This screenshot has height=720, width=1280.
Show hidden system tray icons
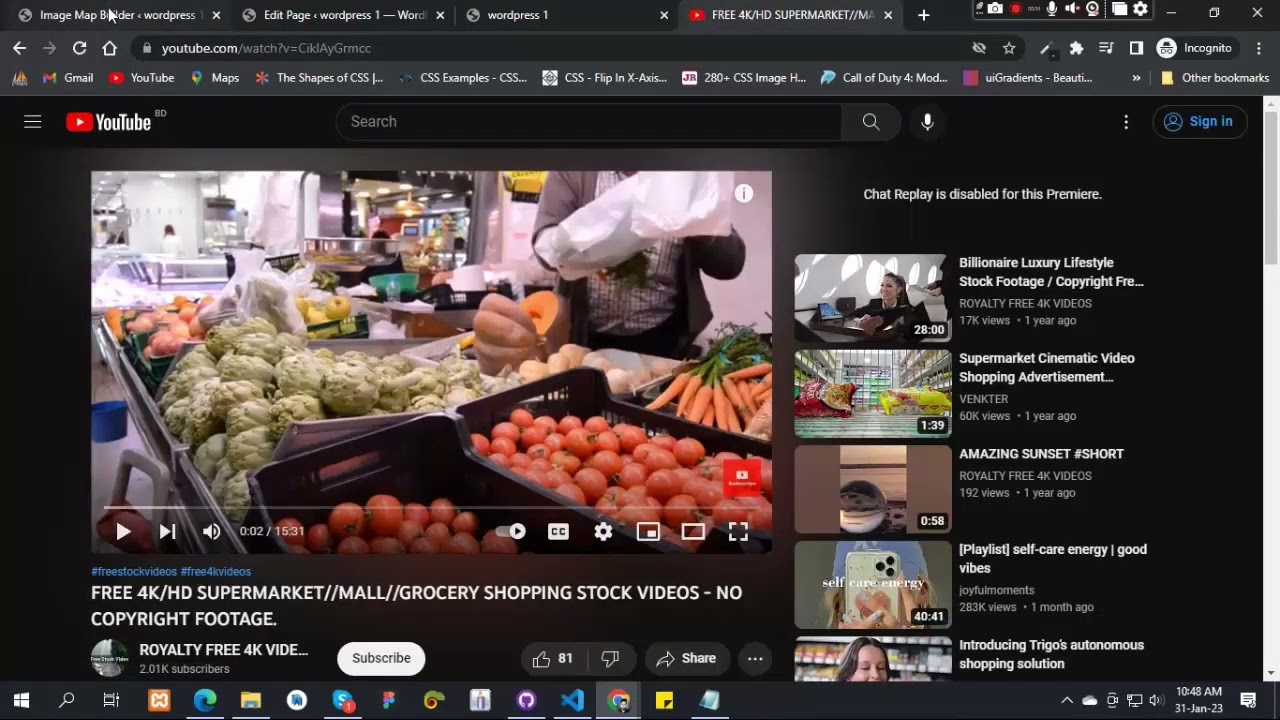1067,700
